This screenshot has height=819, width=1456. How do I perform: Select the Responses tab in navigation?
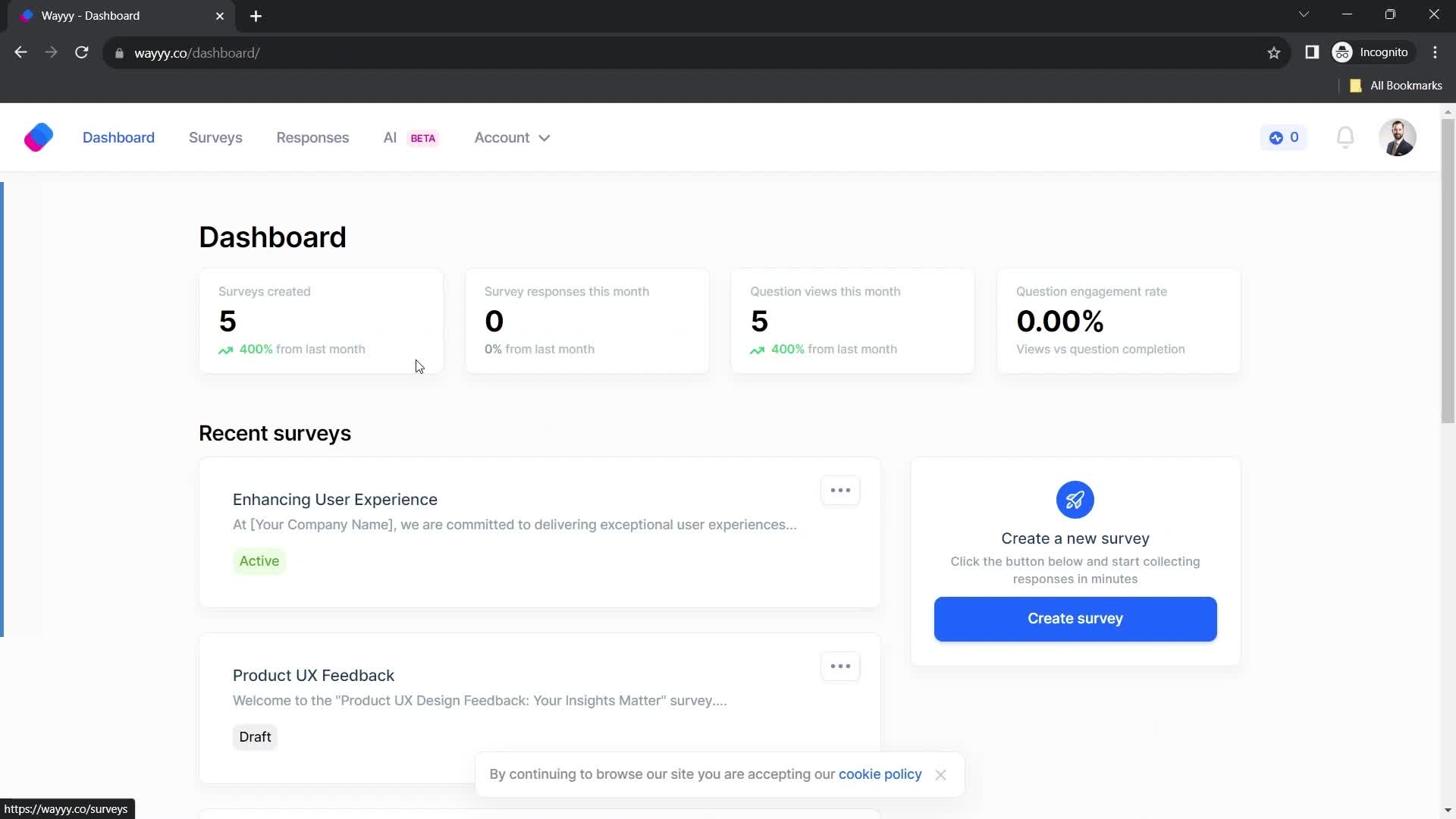click(312, 137)
